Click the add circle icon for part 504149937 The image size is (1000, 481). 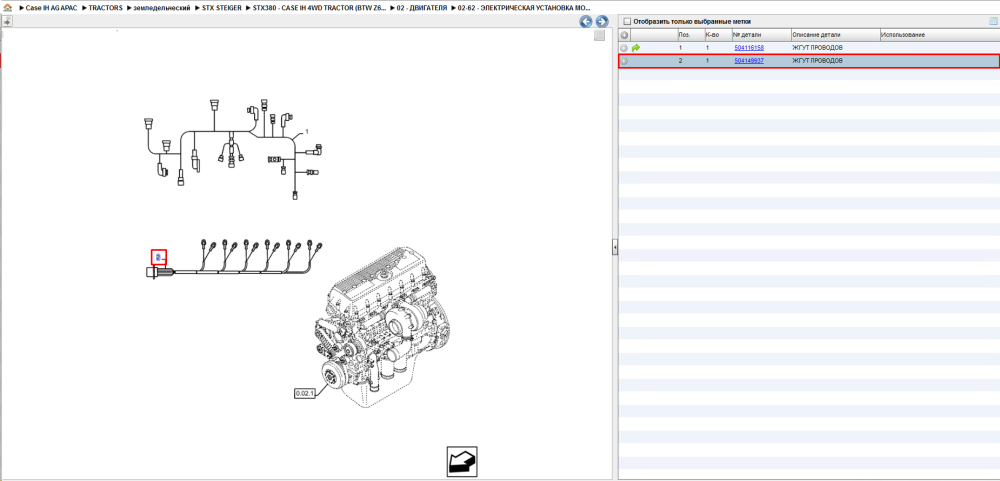(624, 61)
